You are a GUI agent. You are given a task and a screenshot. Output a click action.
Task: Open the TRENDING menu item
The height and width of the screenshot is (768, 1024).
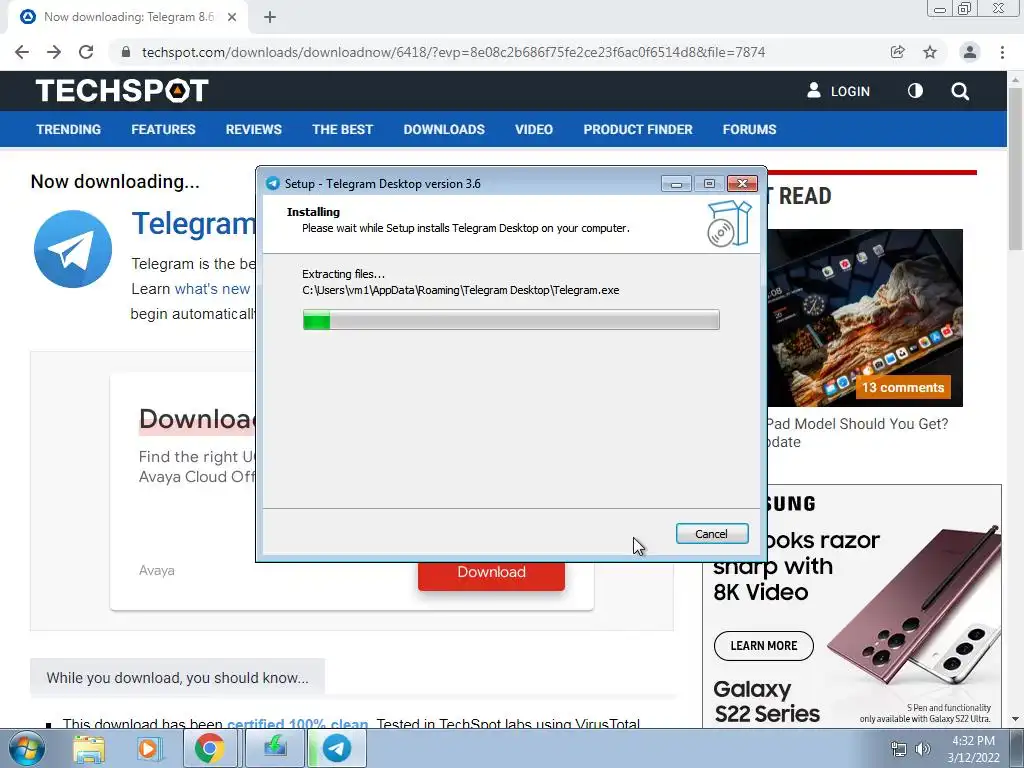point(69,129)
